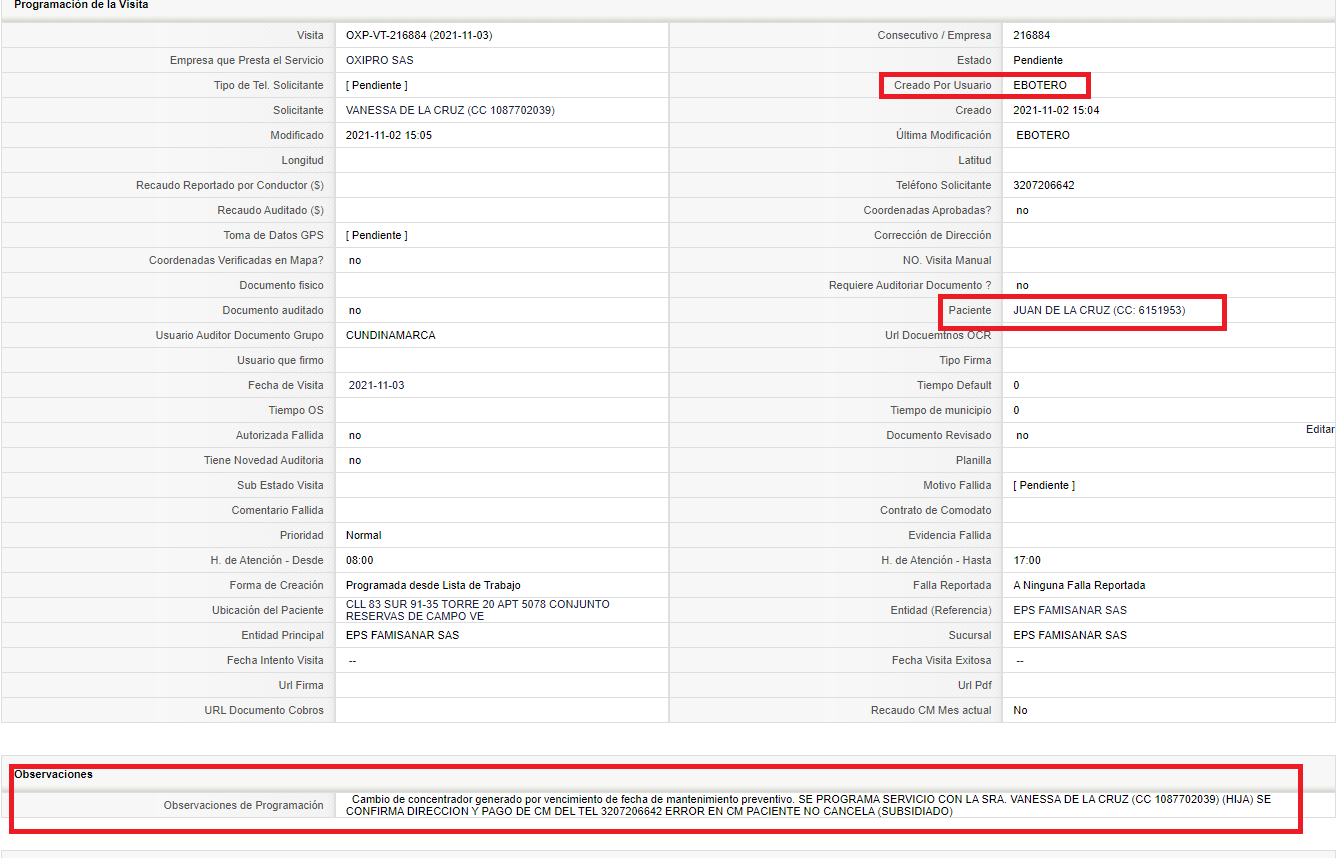The image size is (1336, 858).
Task: Click Sucursal value EPS FAMISANAR SAS
Action: (1070, 635)
